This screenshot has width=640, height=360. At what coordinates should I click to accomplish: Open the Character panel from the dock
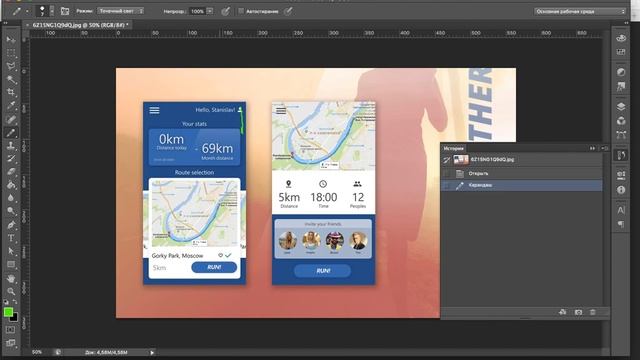coord(621,210)
